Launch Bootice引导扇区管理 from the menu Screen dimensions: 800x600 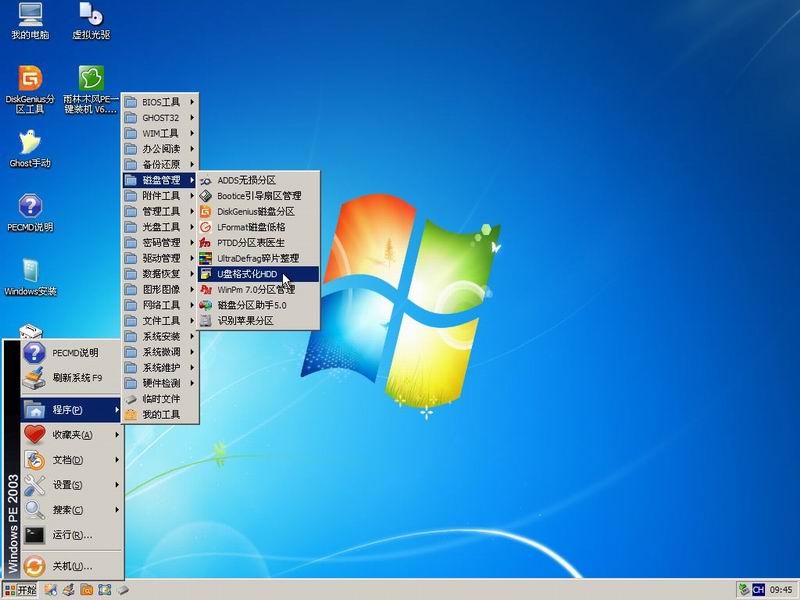coord(258,196)
